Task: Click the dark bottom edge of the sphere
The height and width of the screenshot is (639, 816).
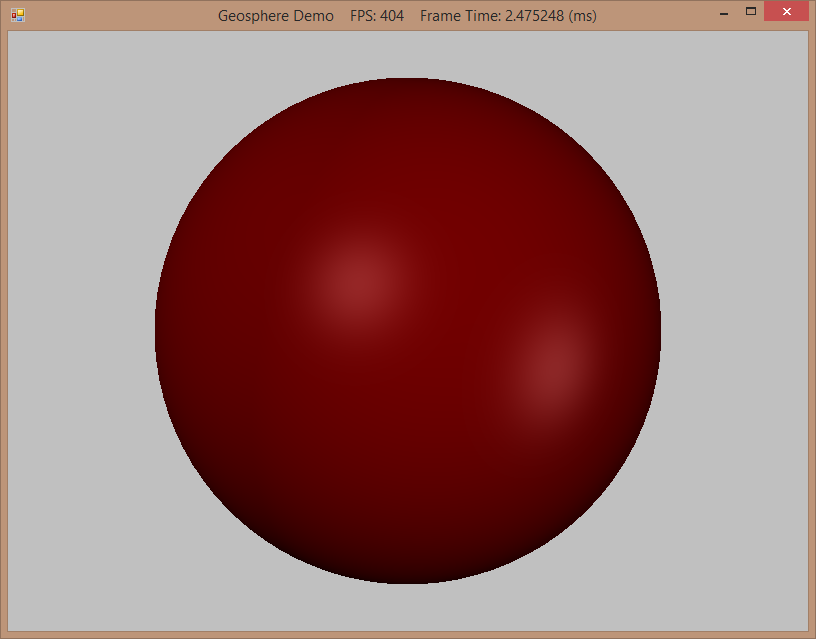Action: tap(408, 574)
